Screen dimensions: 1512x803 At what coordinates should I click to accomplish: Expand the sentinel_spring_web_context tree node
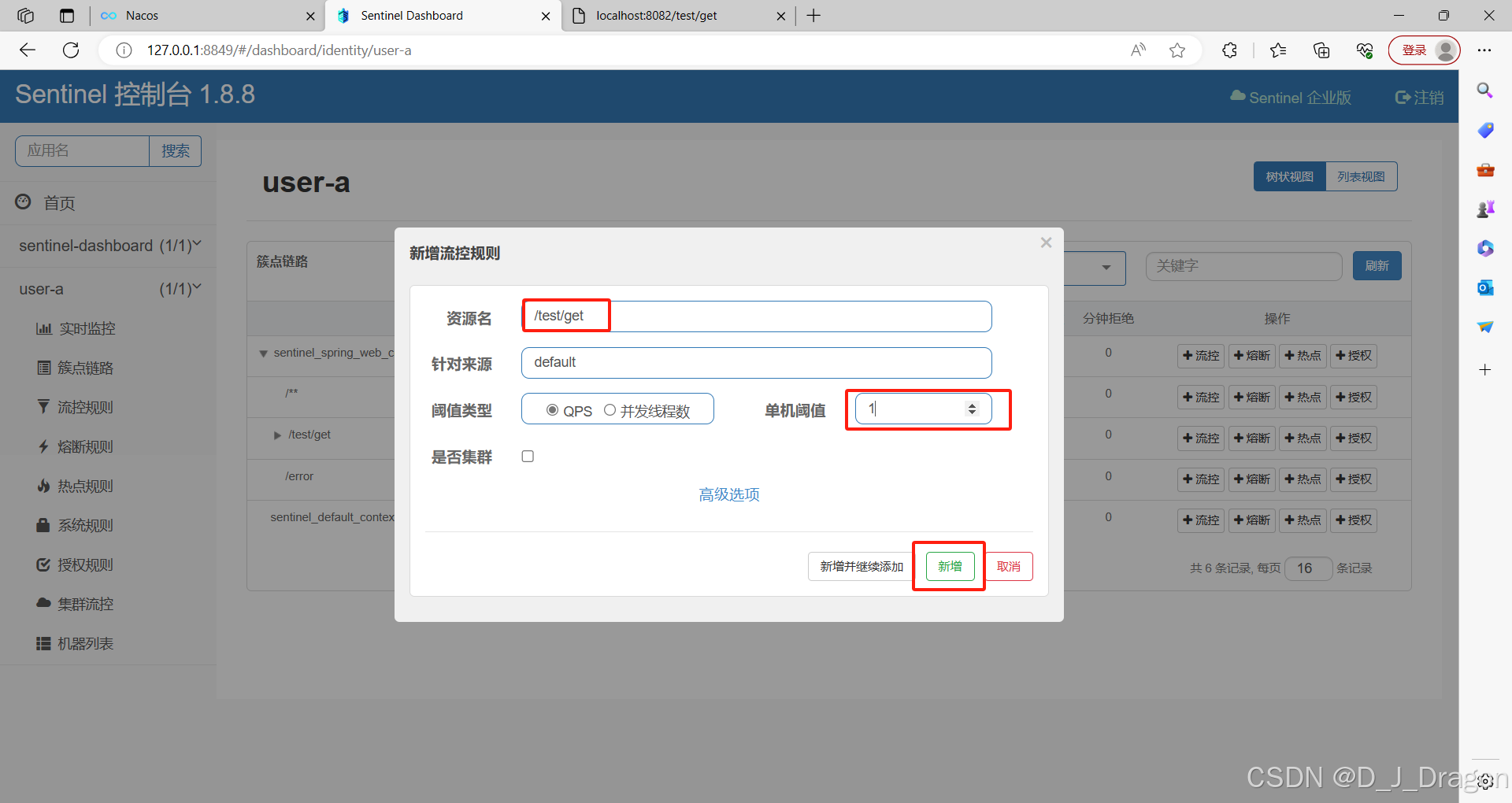click(x=263, y=353)
